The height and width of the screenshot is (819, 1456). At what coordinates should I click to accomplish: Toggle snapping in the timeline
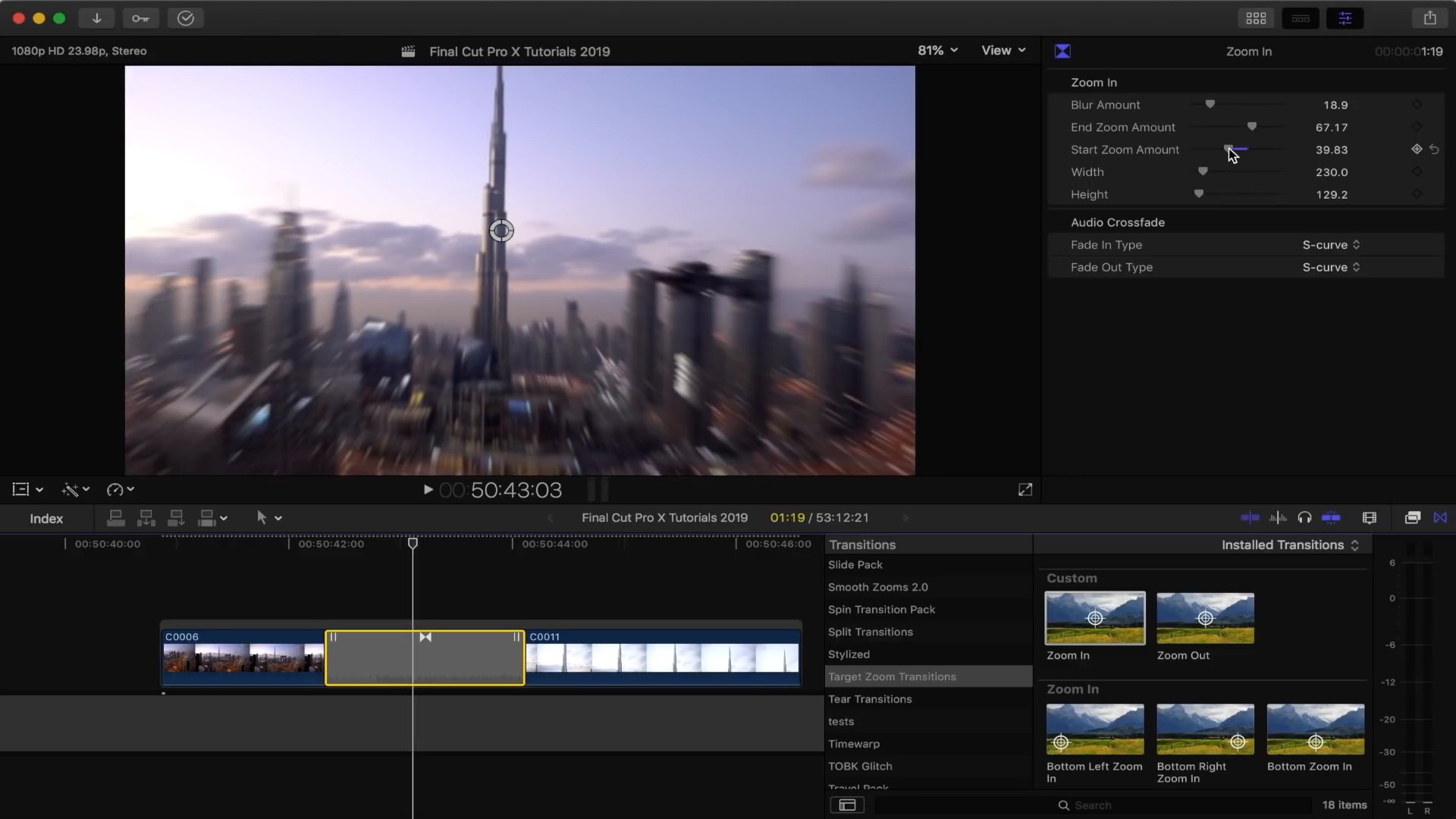tap(1331, 518)
